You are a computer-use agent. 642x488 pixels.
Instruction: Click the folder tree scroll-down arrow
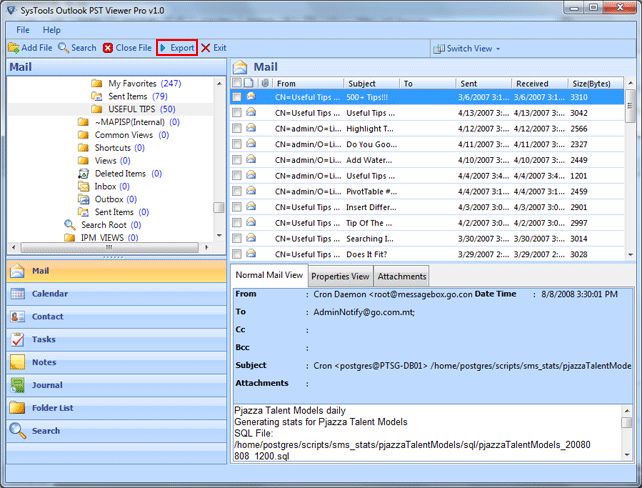[x=219, y=235]
